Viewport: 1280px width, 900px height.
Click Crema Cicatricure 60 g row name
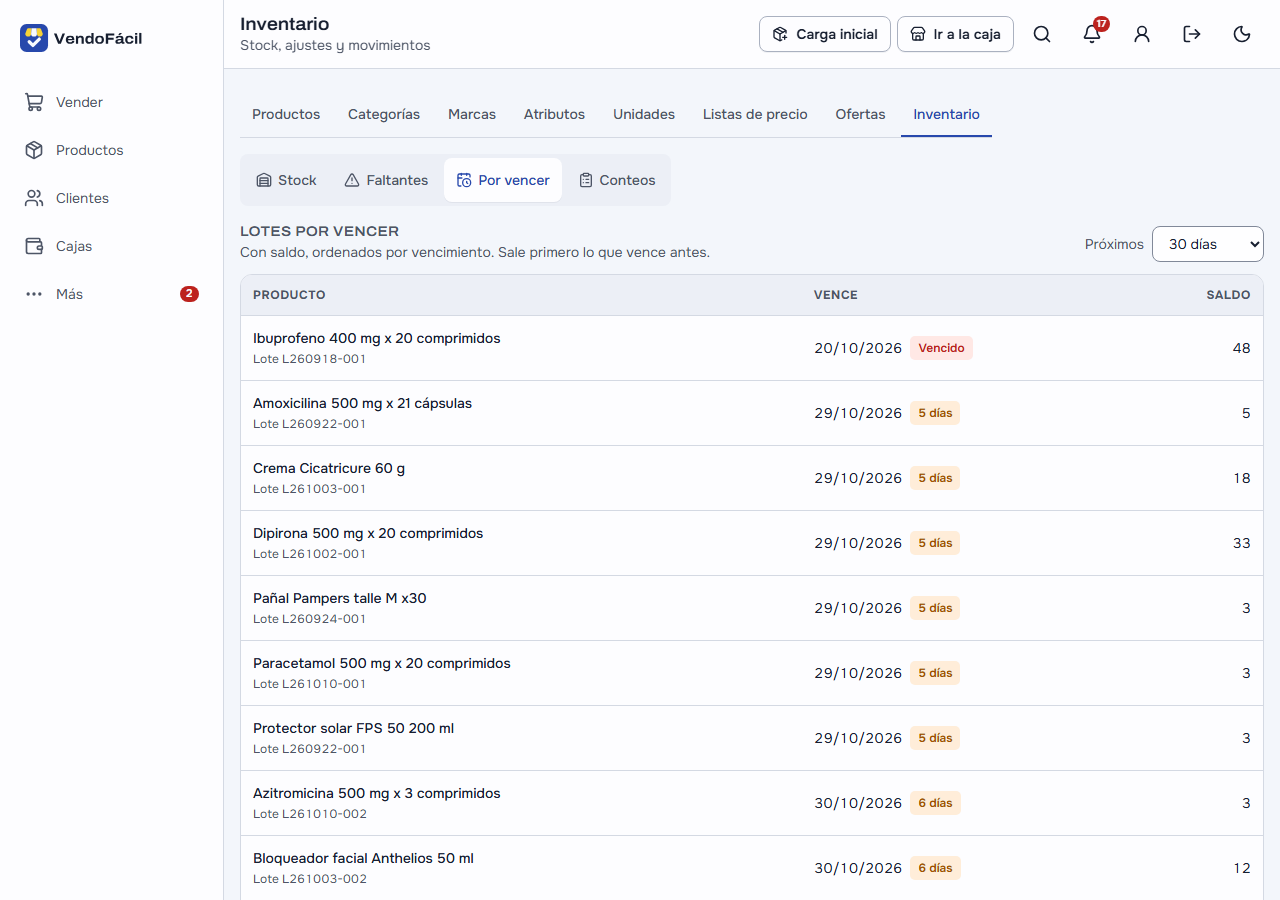pyautogui.click(x=329, y=468)
